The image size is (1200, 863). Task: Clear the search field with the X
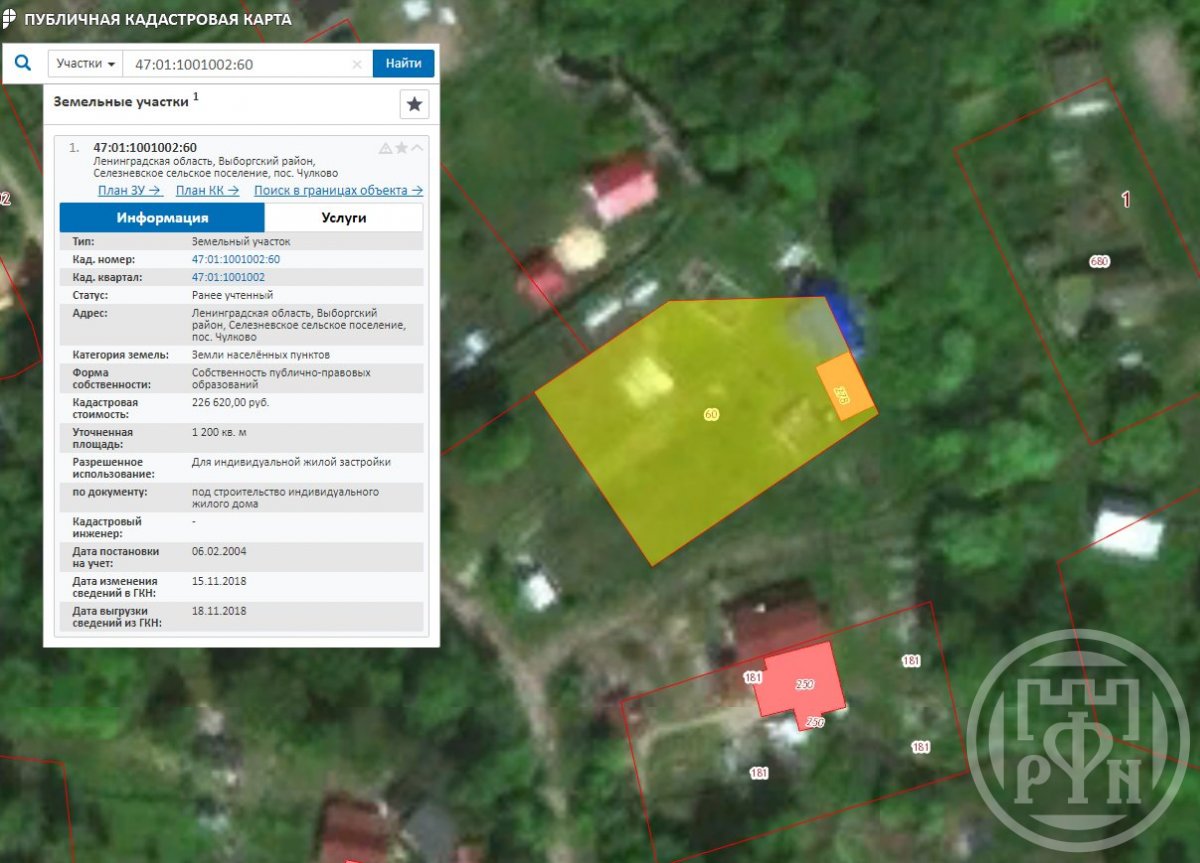pos(357,64)
